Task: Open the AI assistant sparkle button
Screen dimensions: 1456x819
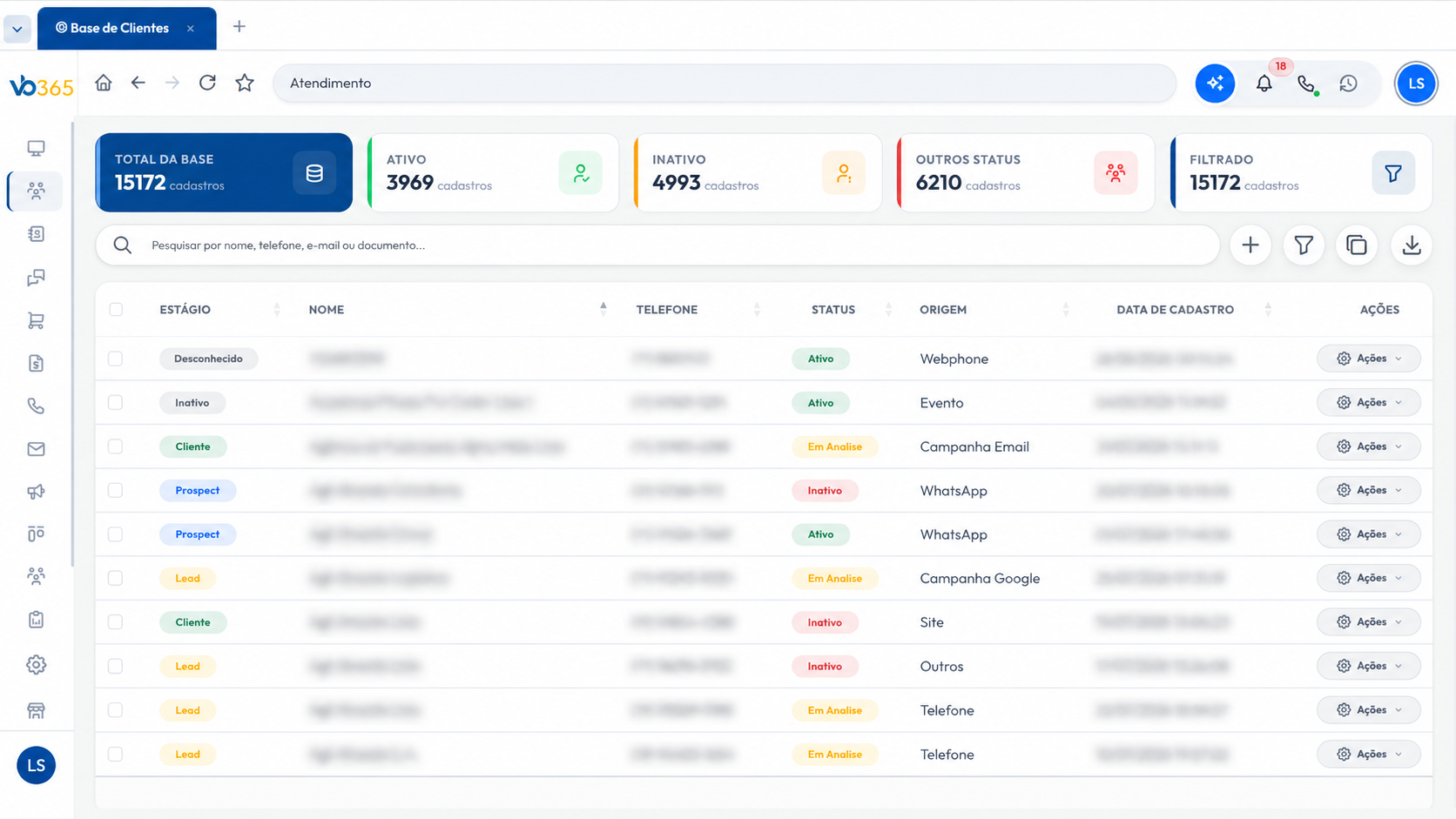Action: [x=1215, y=84]
